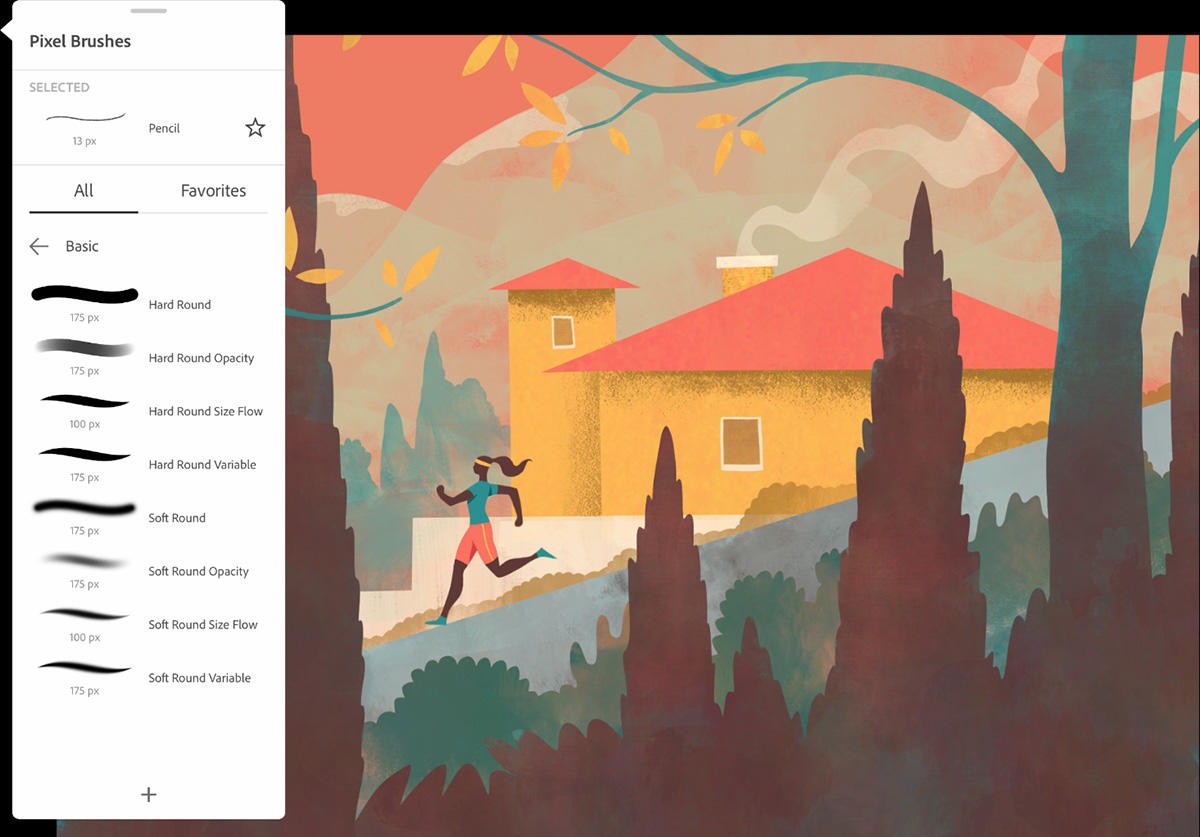Click the Hard Round Opacity stroke preview
This screenshot has width=1200, height=837.
click(84, 348)
